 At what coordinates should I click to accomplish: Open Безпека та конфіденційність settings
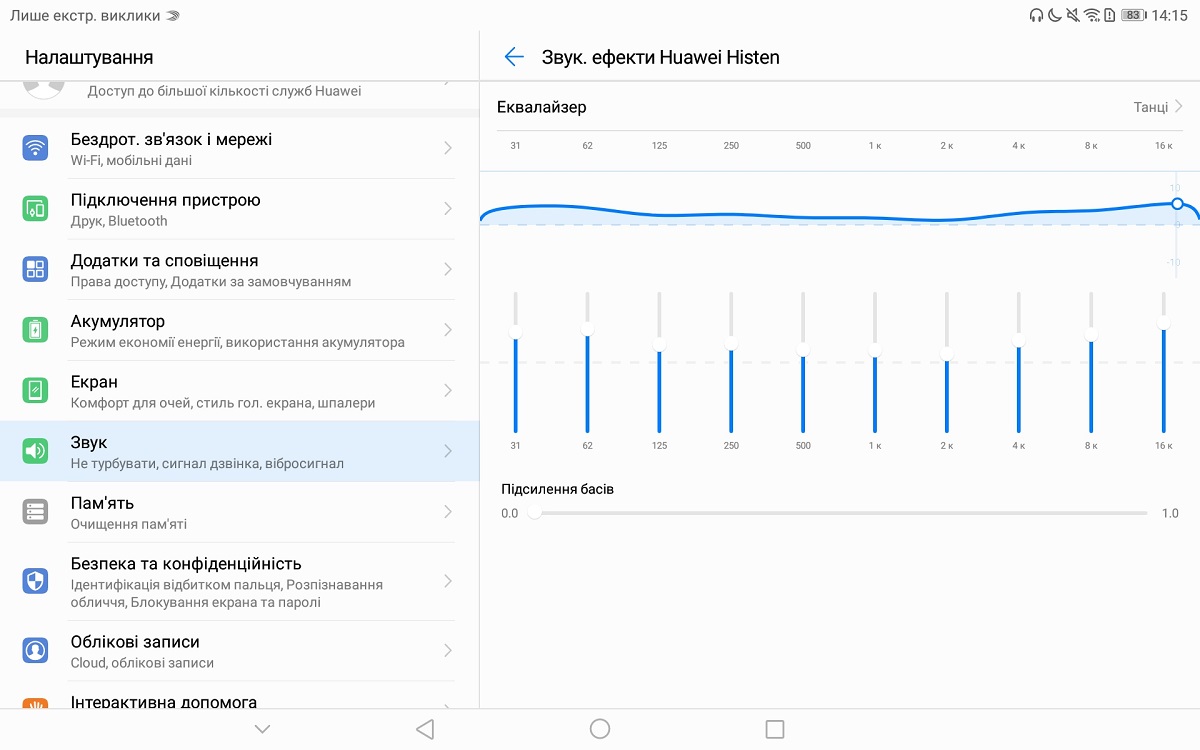pos(240,581)
